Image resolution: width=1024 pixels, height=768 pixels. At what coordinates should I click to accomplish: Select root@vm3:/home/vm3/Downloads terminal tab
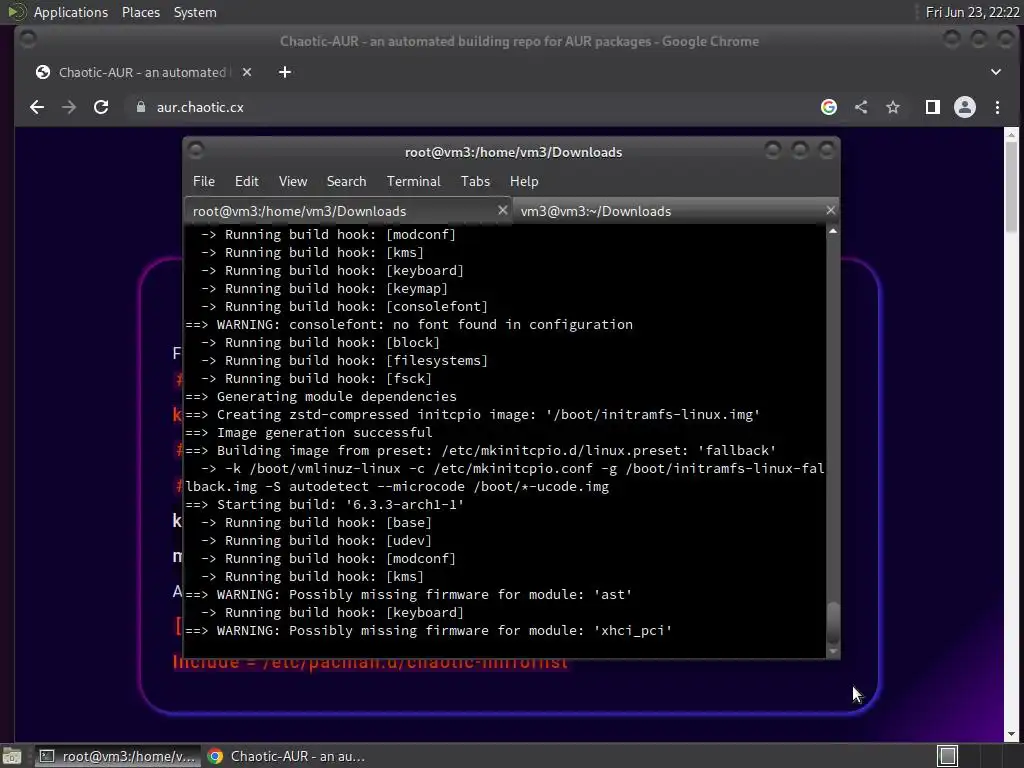(348, 211)
